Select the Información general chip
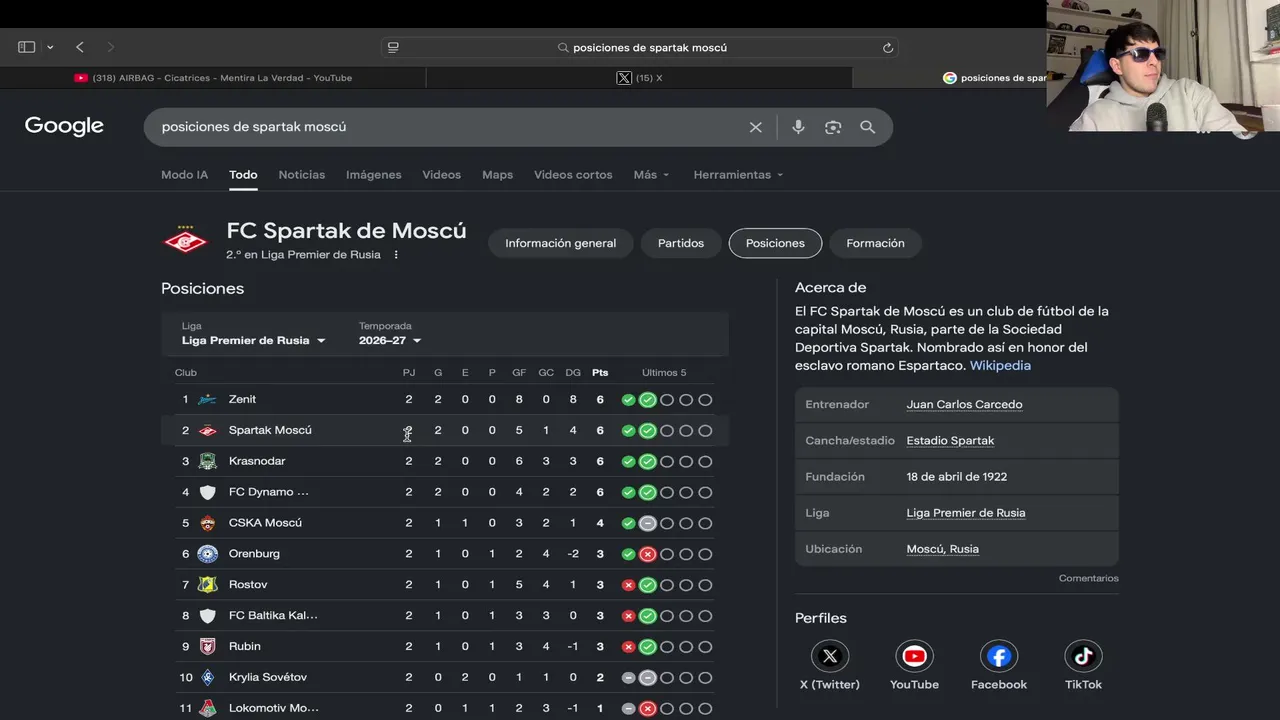The image size is (1280, 720). coord(561,243)
